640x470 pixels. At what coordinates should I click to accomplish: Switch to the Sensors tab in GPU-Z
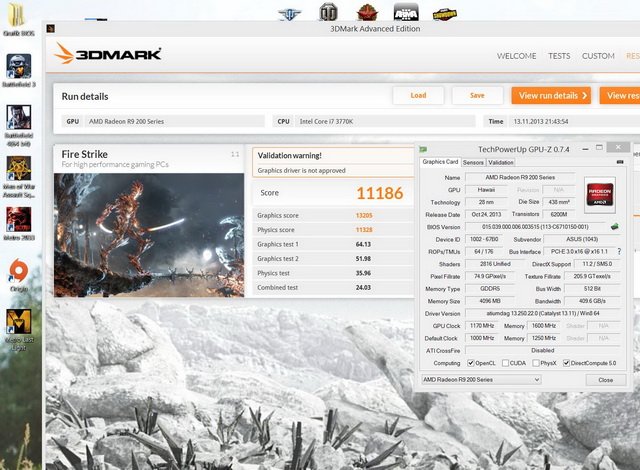(473, 162)
